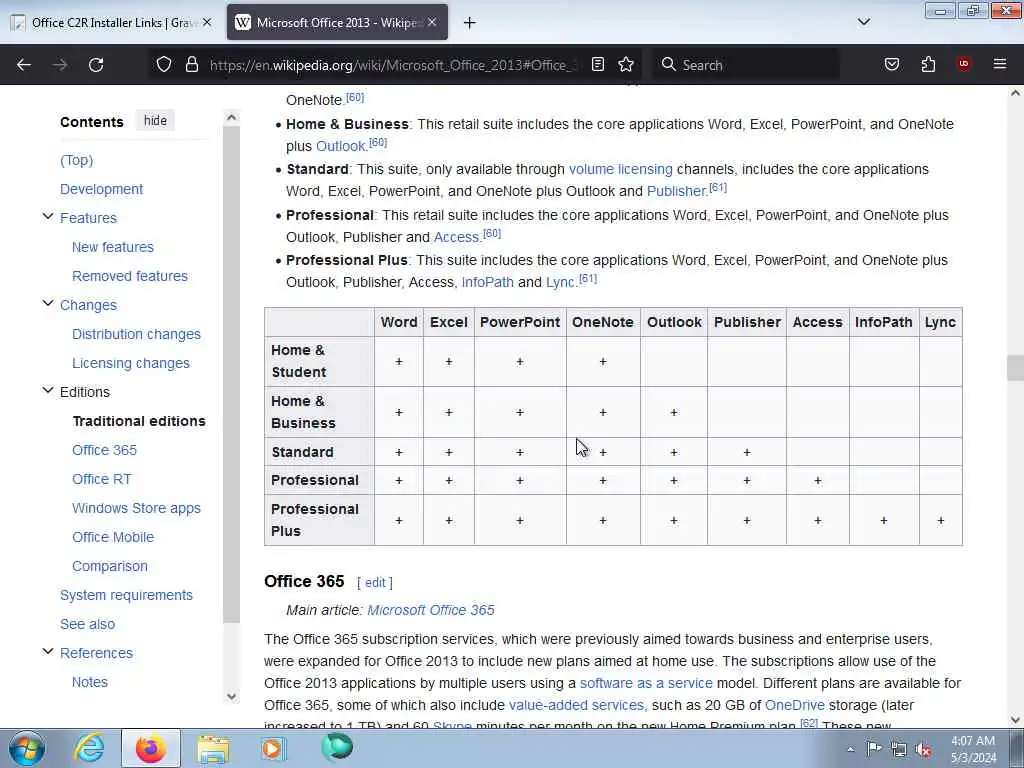Open Windows Media Player from taskbar
The height and width of the screenshot is (768, 1024).
click(x=273, y=748)
